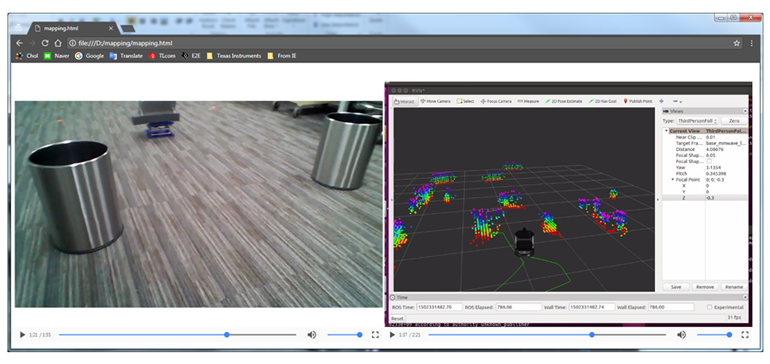770x364 pixels.
Task: Collapse the Focal Point tree item
Action: (673, 180)
